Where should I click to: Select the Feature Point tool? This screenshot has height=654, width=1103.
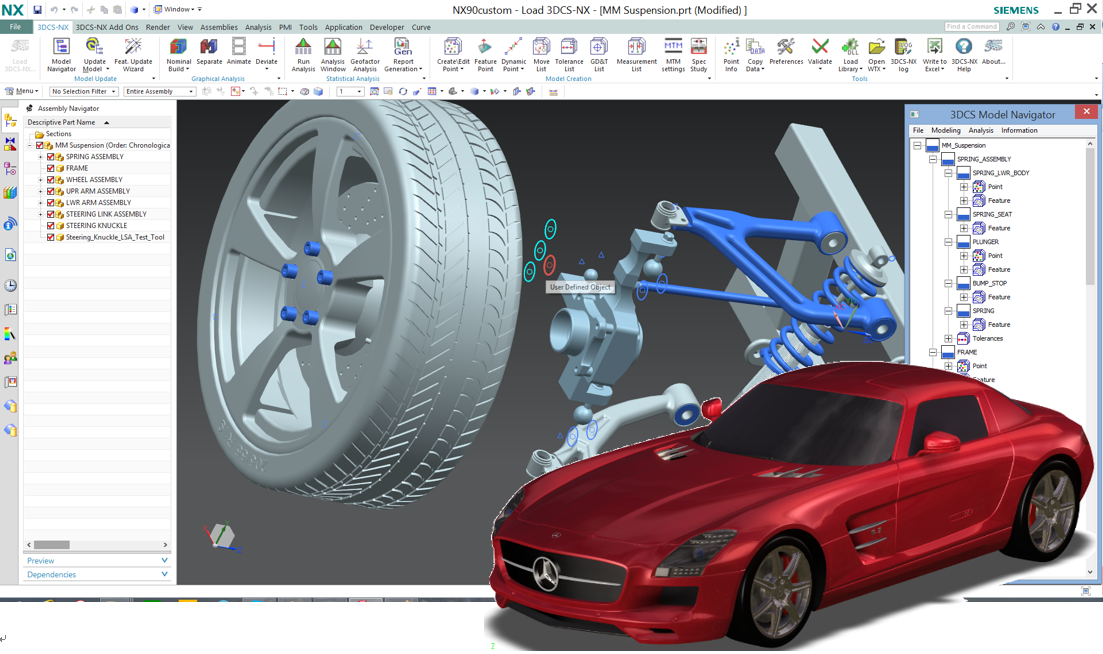[485, 54]
